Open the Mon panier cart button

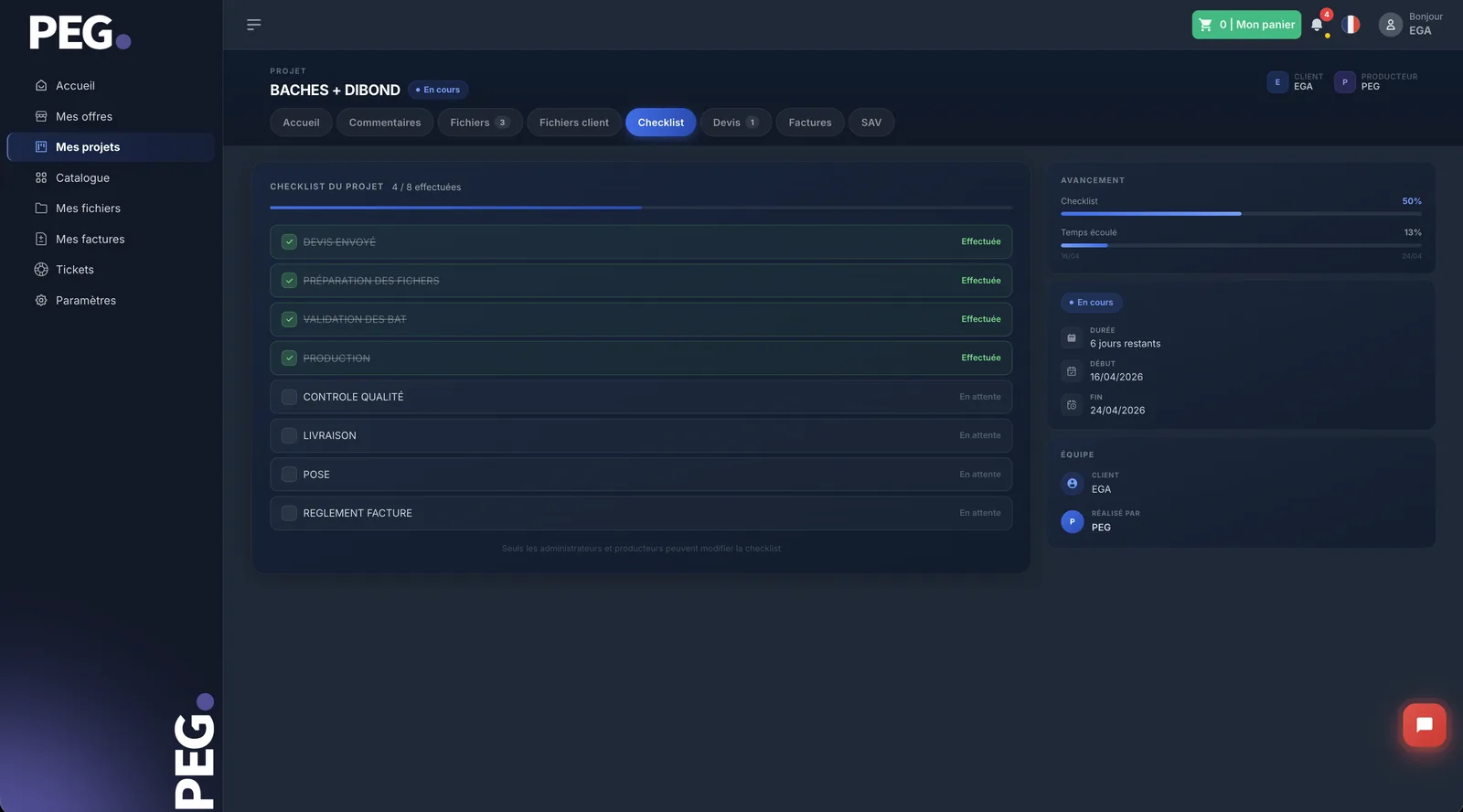coord(1246,25)
